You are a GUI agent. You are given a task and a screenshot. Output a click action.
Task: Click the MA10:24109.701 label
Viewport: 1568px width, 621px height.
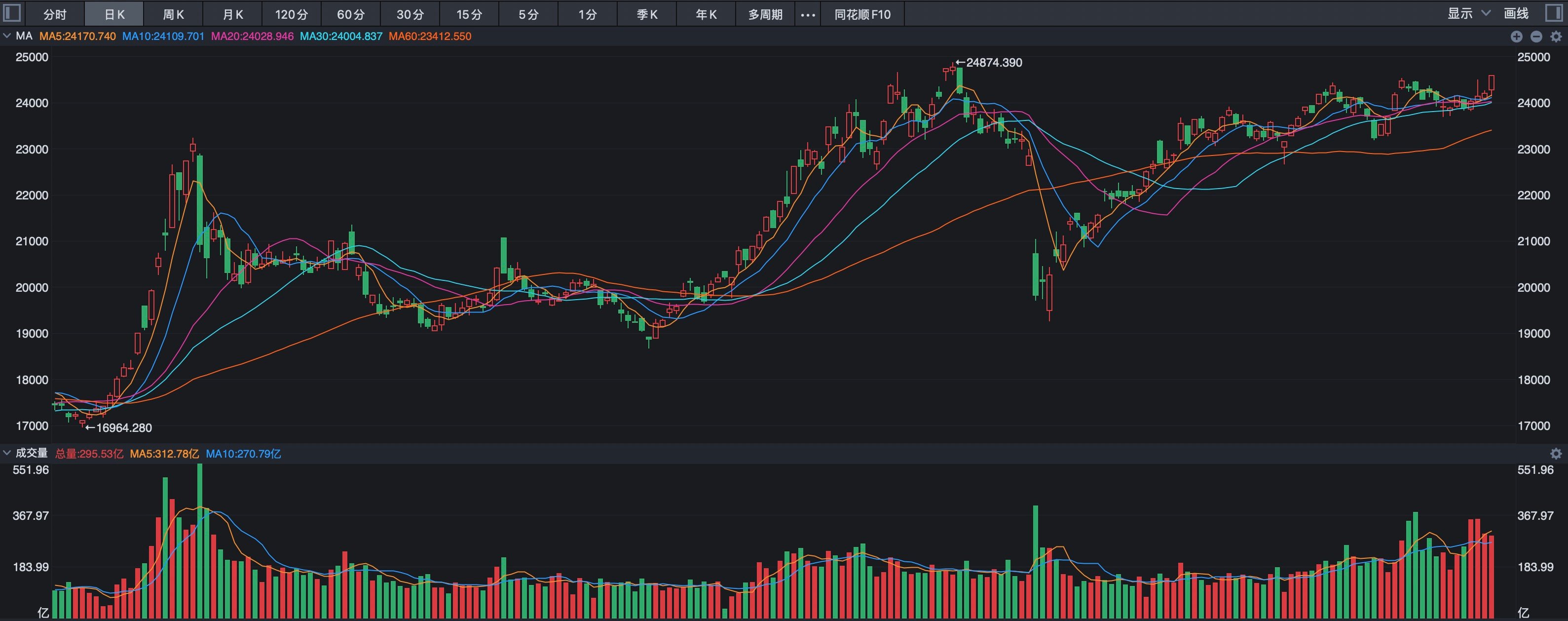click(163, 37)
